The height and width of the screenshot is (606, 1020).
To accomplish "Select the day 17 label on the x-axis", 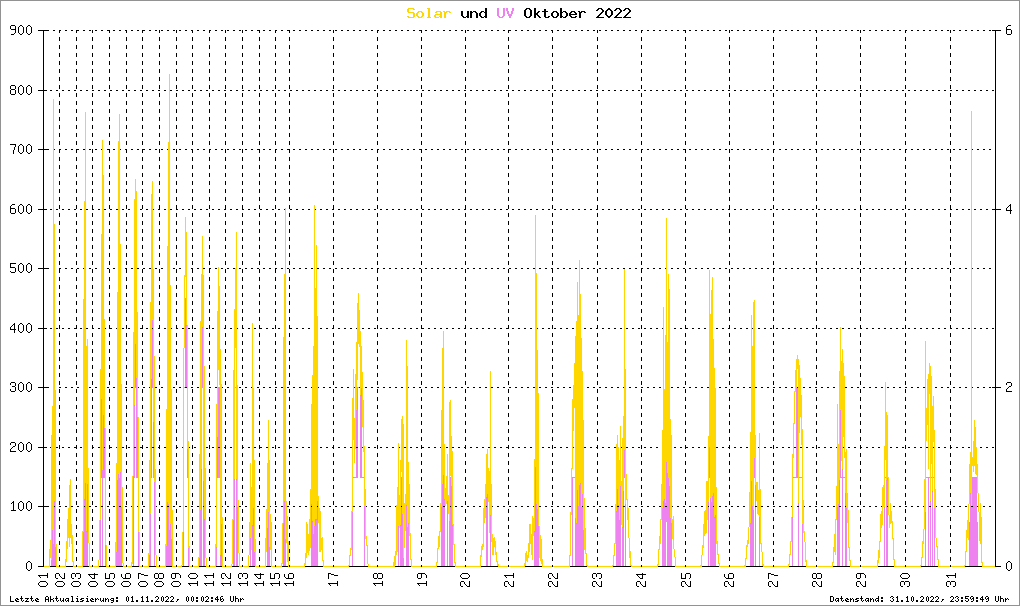I will pyautogui.click(x=335, y=580).
